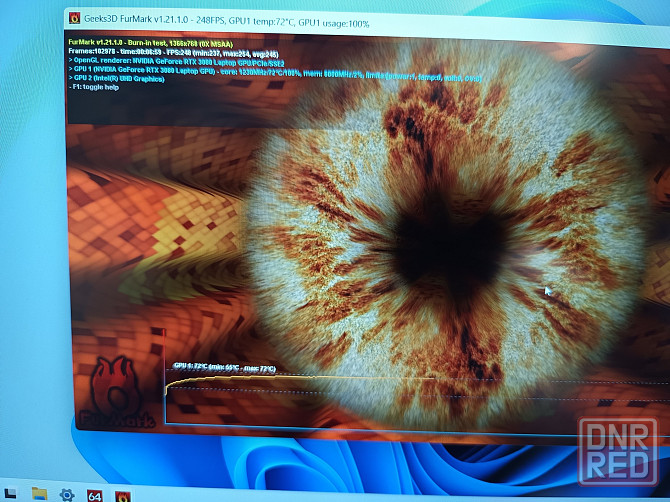Select the FurMark icon on the taskbar
The width and height of the screenshot is (670, 502).
[123, 495]
